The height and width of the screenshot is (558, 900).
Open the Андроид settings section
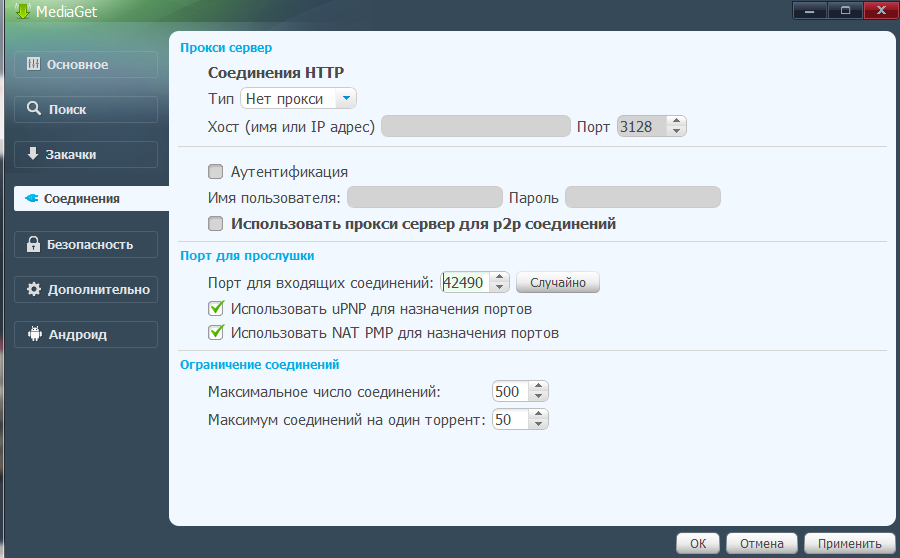[x=86, y=334]
